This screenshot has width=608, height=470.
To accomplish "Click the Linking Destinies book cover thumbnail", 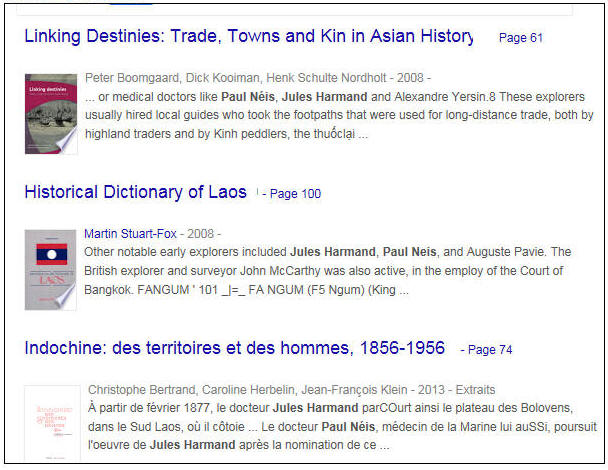I will tap(50, 112).
